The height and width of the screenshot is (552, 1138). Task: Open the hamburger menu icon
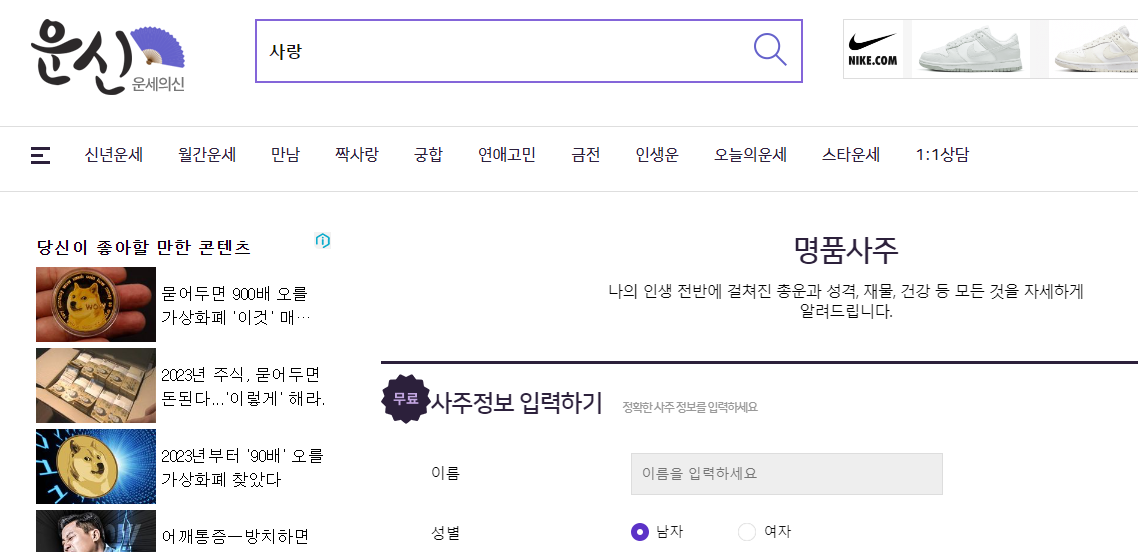pyautogui.click(x=41, y=155)
